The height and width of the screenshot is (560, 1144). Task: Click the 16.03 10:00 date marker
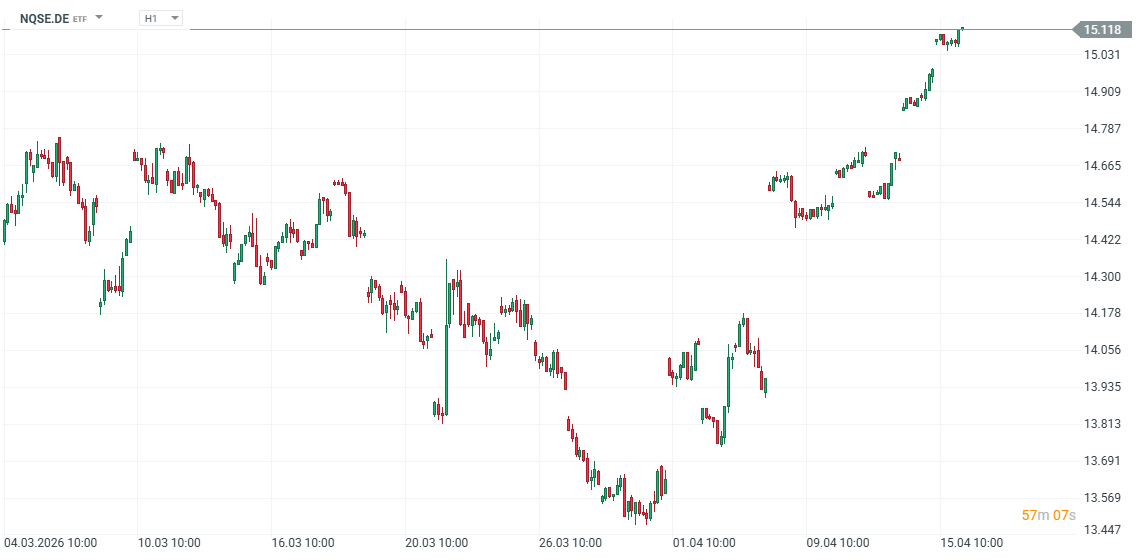pyautogui.click(x=303, y=543)
